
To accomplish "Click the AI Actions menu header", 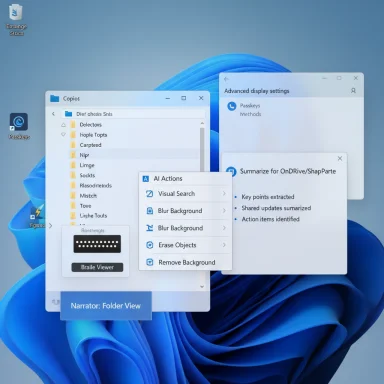I will tap(185, 179).
